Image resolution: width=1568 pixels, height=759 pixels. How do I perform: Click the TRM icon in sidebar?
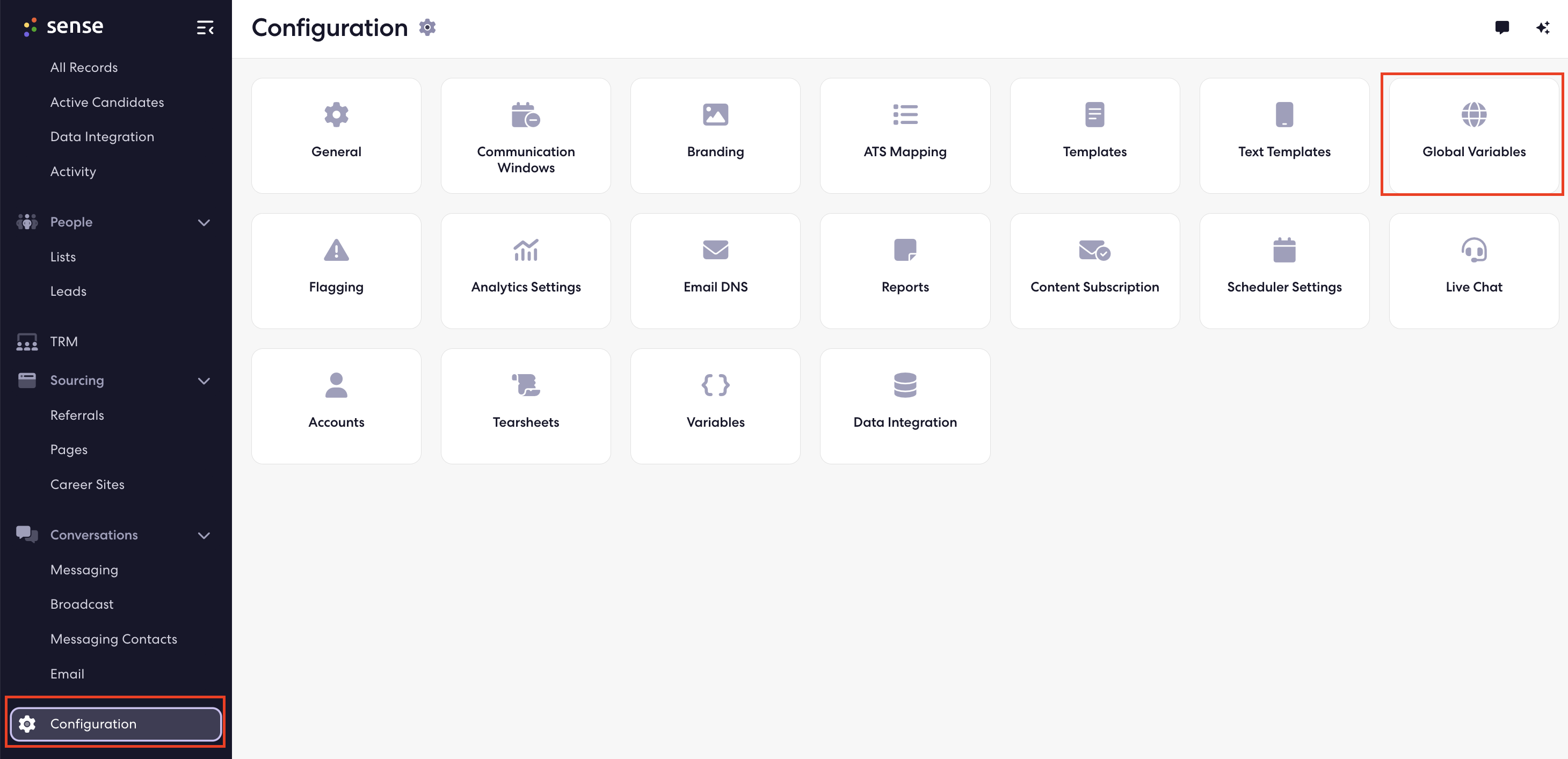pos(27,341)
